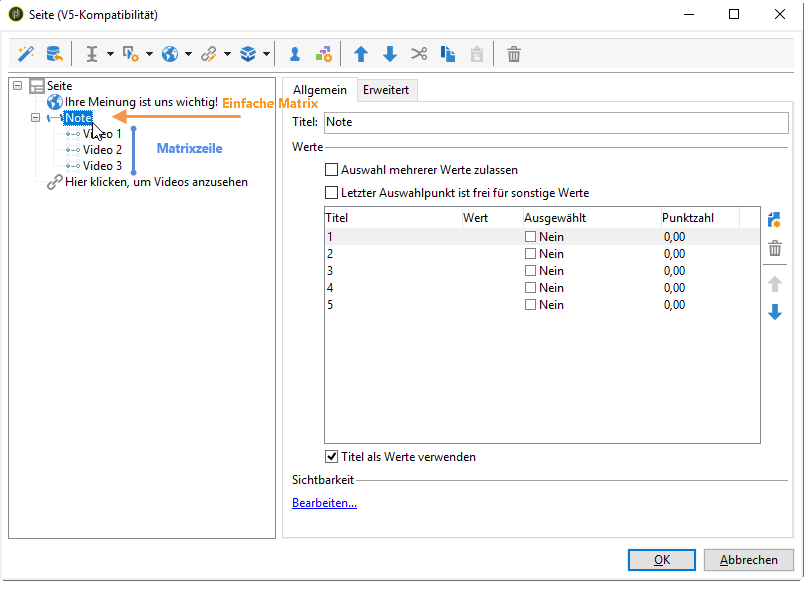
Task: Click the database with arrow icon
Action: click(x=54, y=54)
